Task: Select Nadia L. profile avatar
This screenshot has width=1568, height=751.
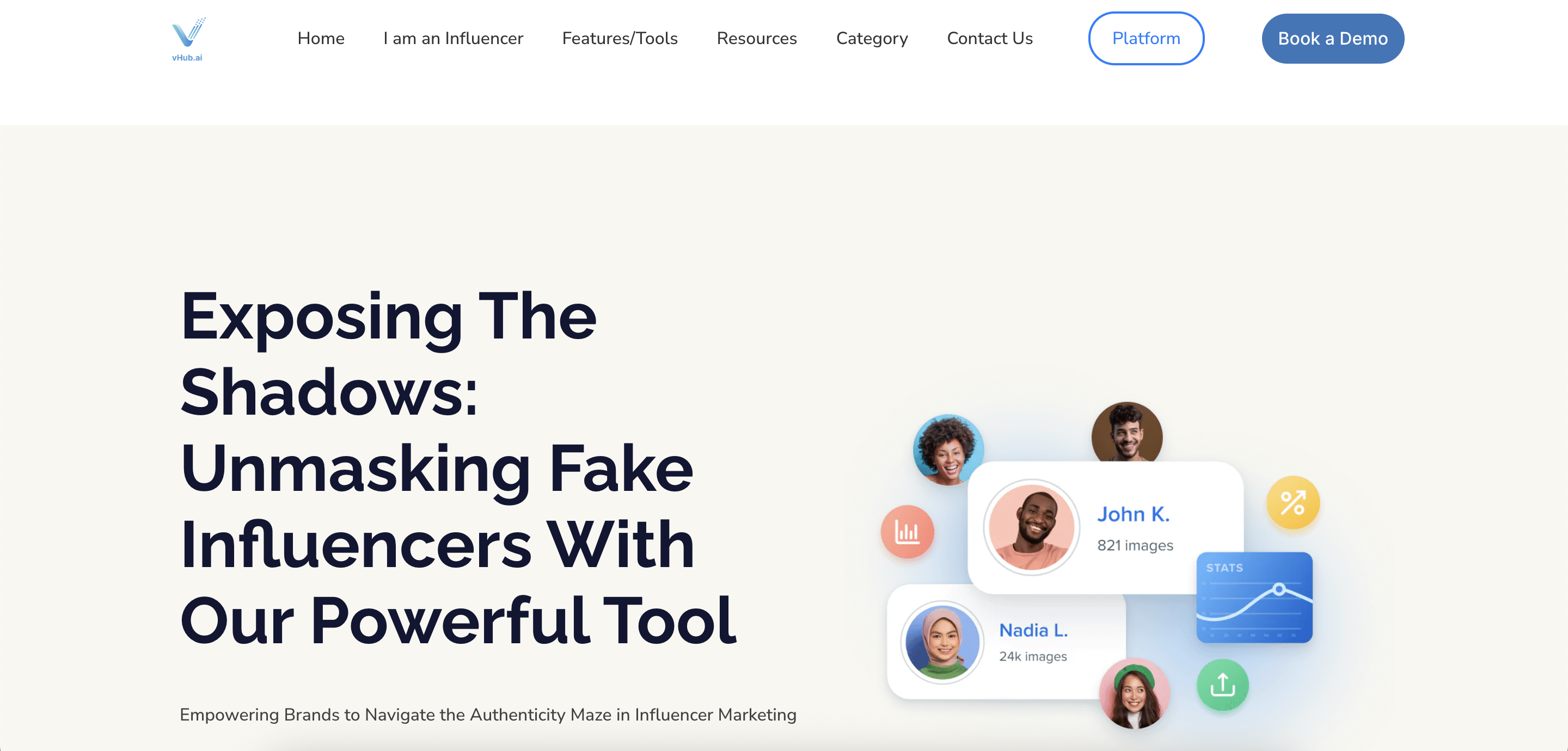Action: pyautogui.click(x=942, y=643)
